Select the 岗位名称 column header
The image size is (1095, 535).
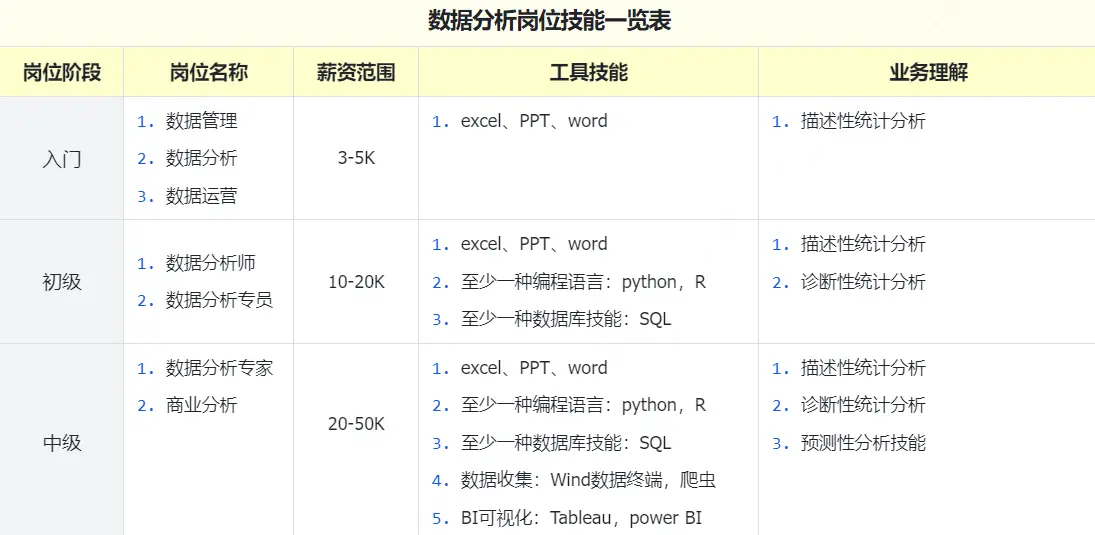(x=208, y=72)
